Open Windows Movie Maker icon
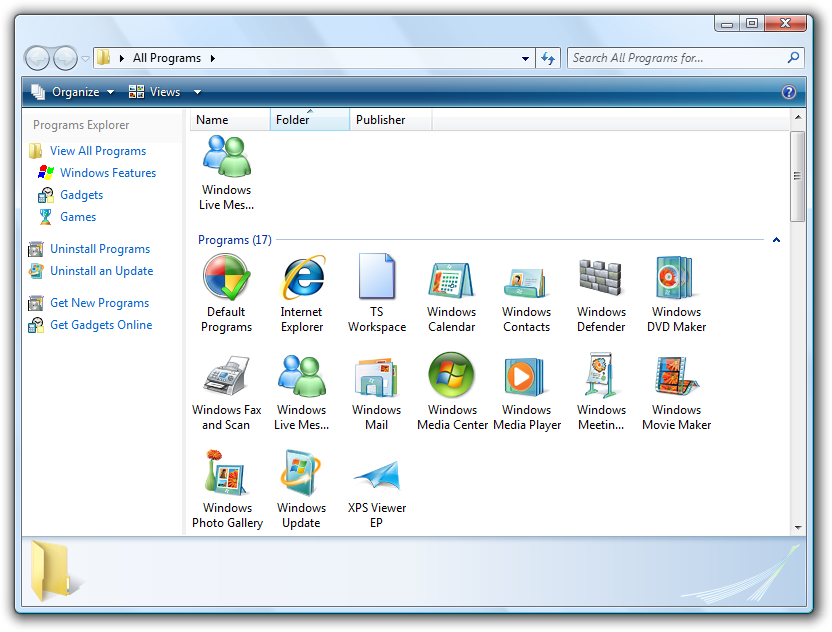This screenshot has height=632, width=832. point(676,376)
